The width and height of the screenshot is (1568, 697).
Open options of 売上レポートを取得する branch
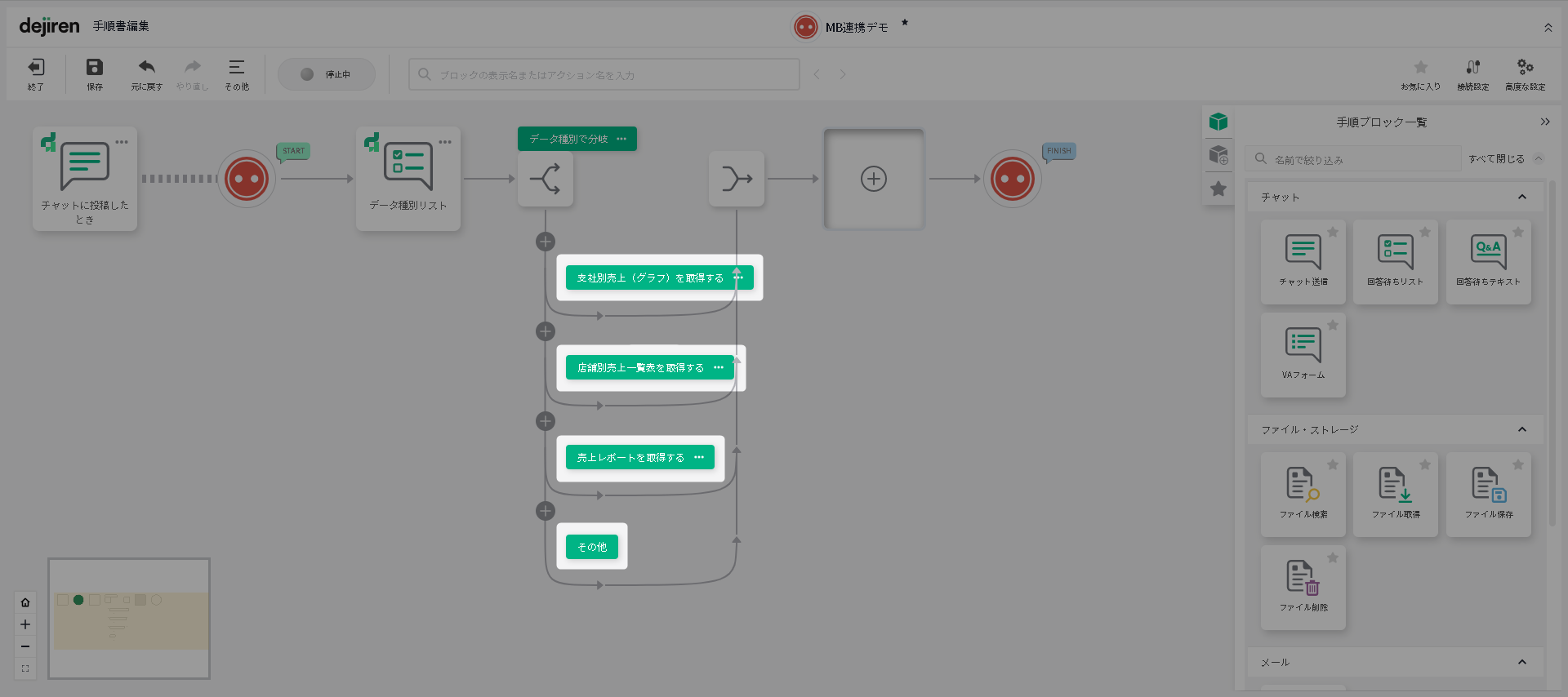(699, 457)
